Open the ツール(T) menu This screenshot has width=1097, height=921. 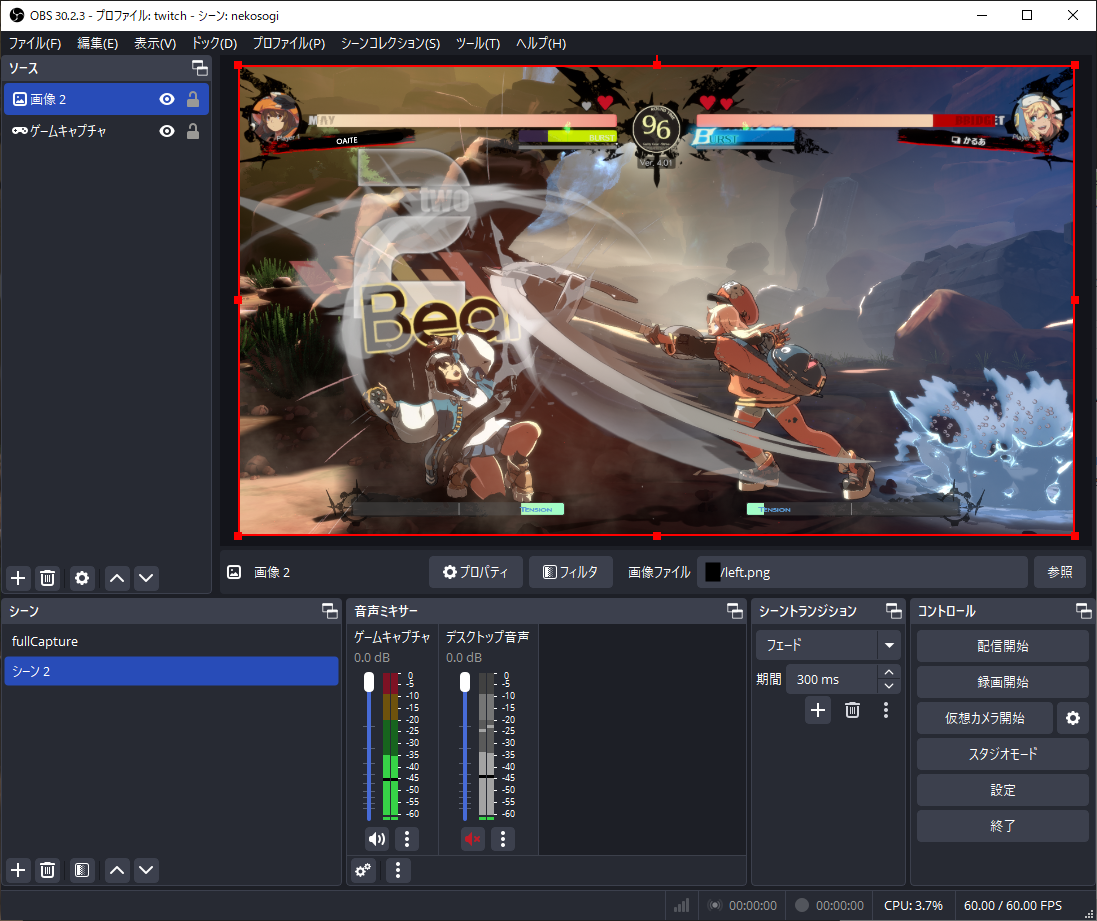pos(477,43)
